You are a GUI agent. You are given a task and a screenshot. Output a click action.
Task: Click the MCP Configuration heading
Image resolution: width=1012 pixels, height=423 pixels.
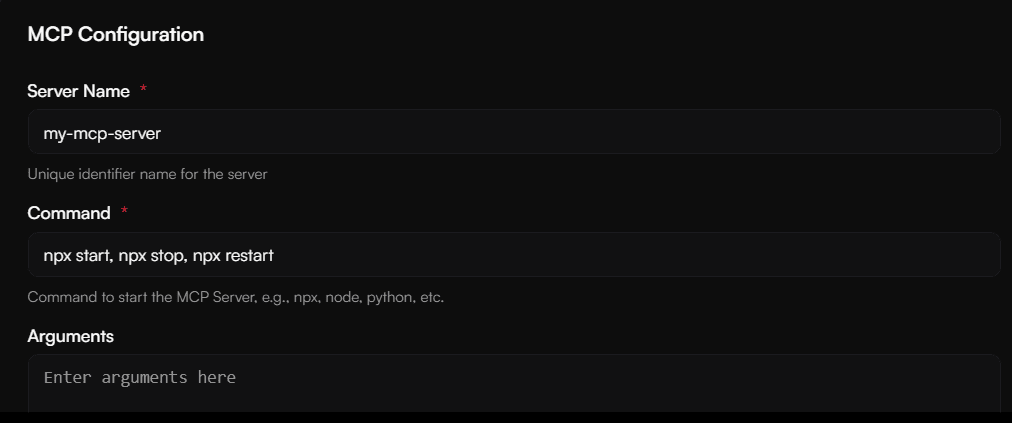(x=115, y=34)
